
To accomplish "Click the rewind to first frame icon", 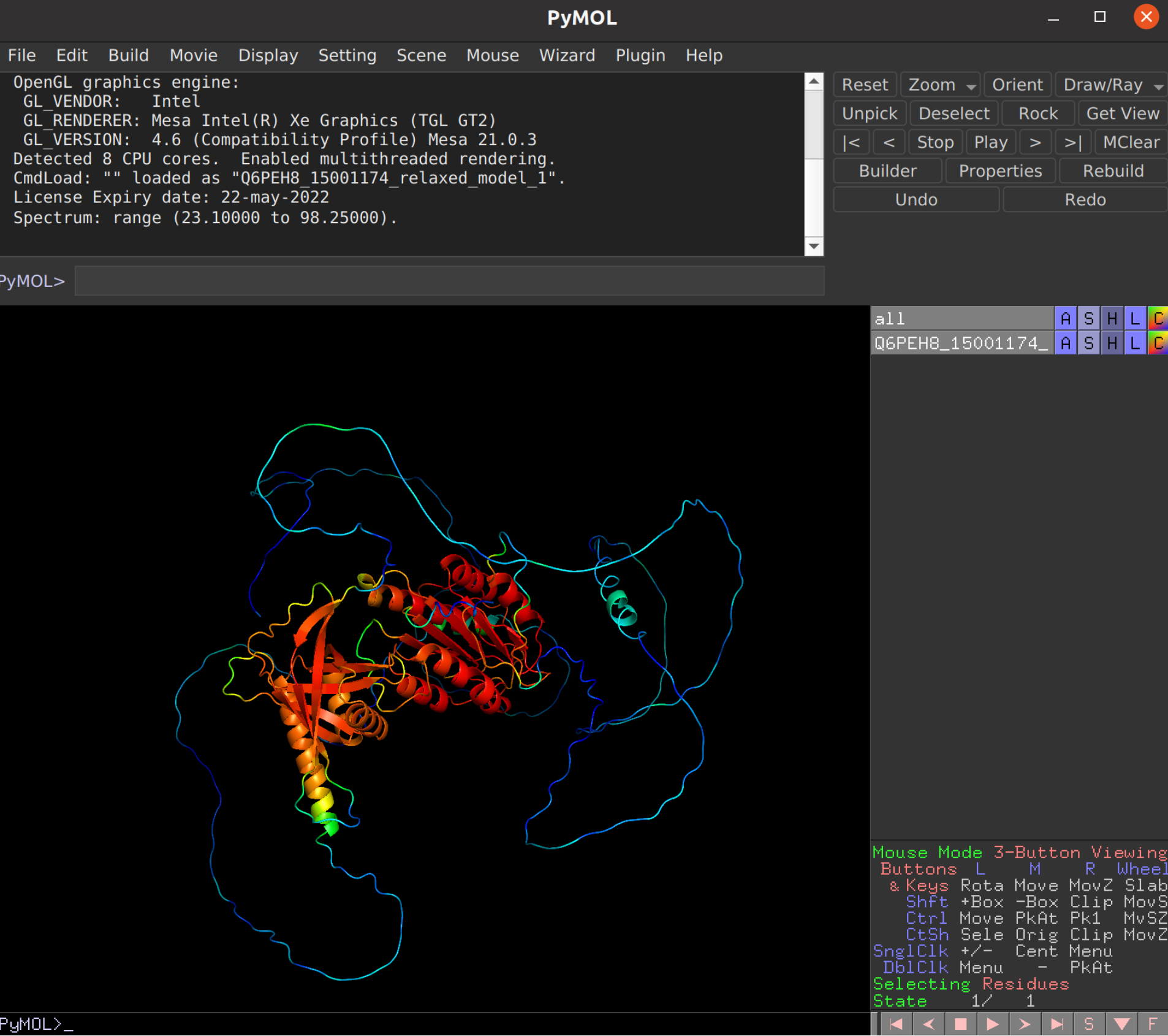I will coord(896,1024).
